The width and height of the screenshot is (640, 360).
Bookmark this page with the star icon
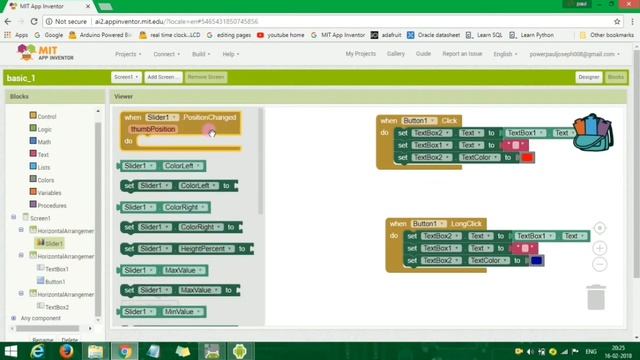[x=617, y=21]
